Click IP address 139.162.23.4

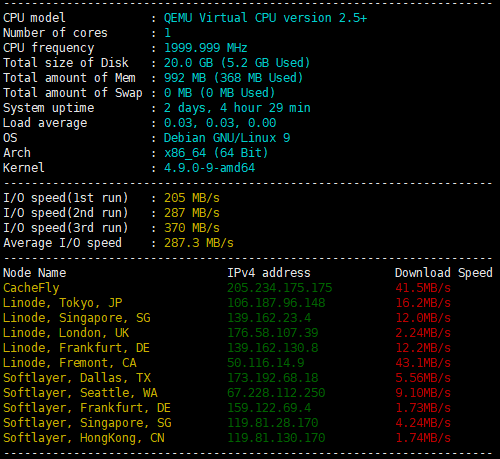(x=269, y=318)
